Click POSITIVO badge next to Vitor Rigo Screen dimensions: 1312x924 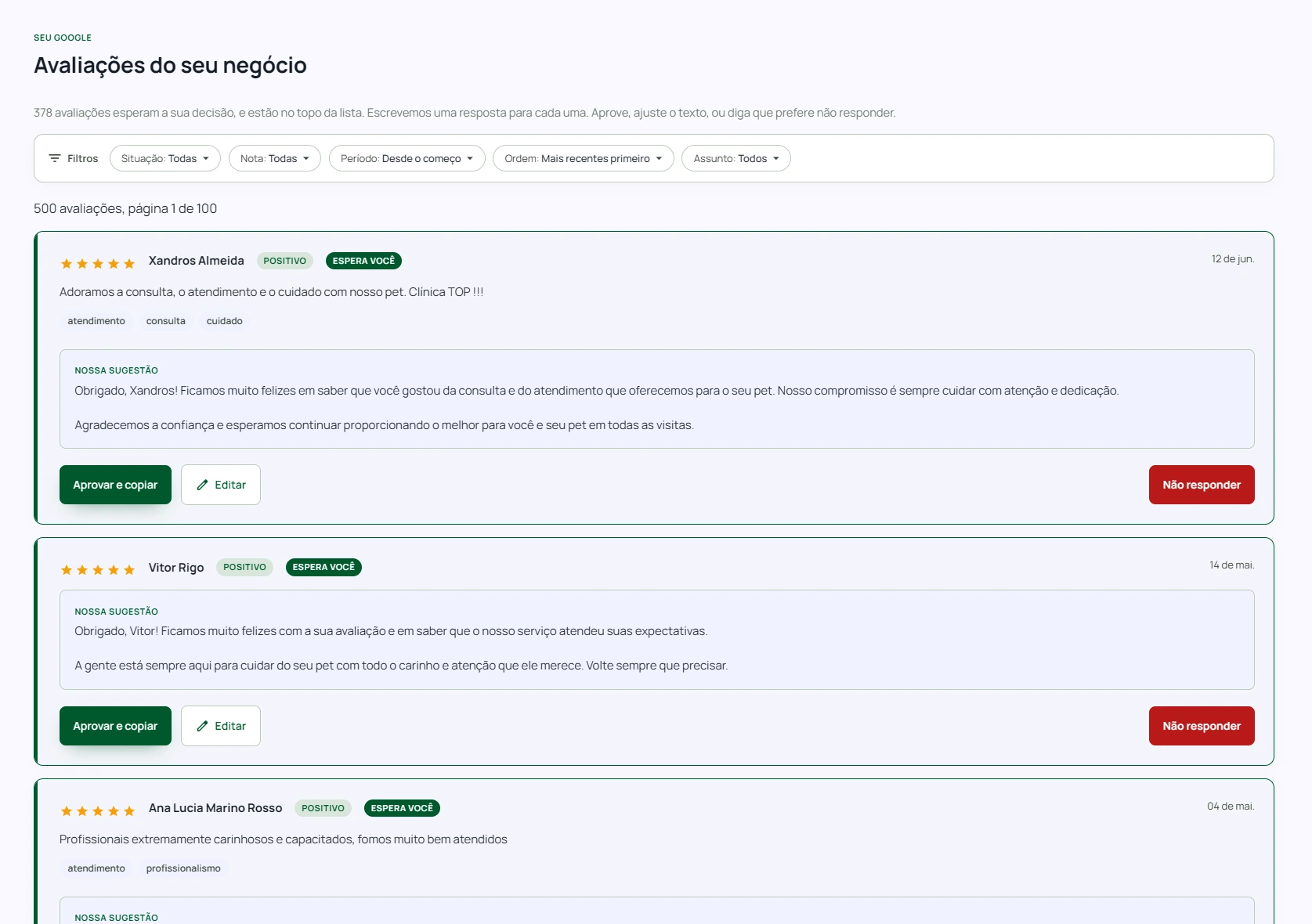tap(245, 567)
